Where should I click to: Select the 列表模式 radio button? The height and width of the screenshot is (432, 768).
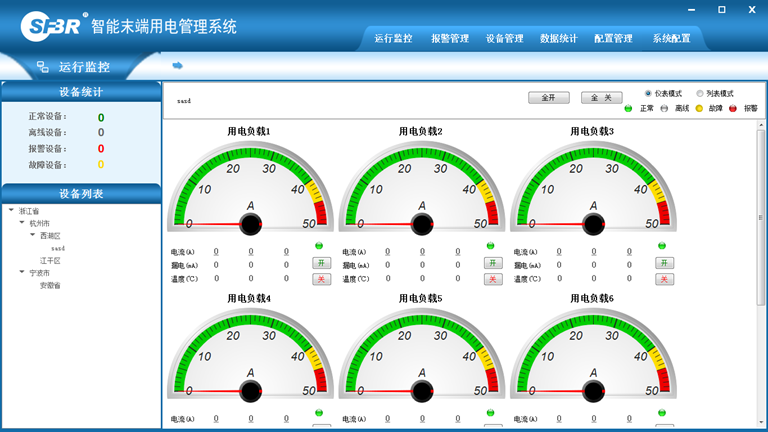tap(700, 93)
